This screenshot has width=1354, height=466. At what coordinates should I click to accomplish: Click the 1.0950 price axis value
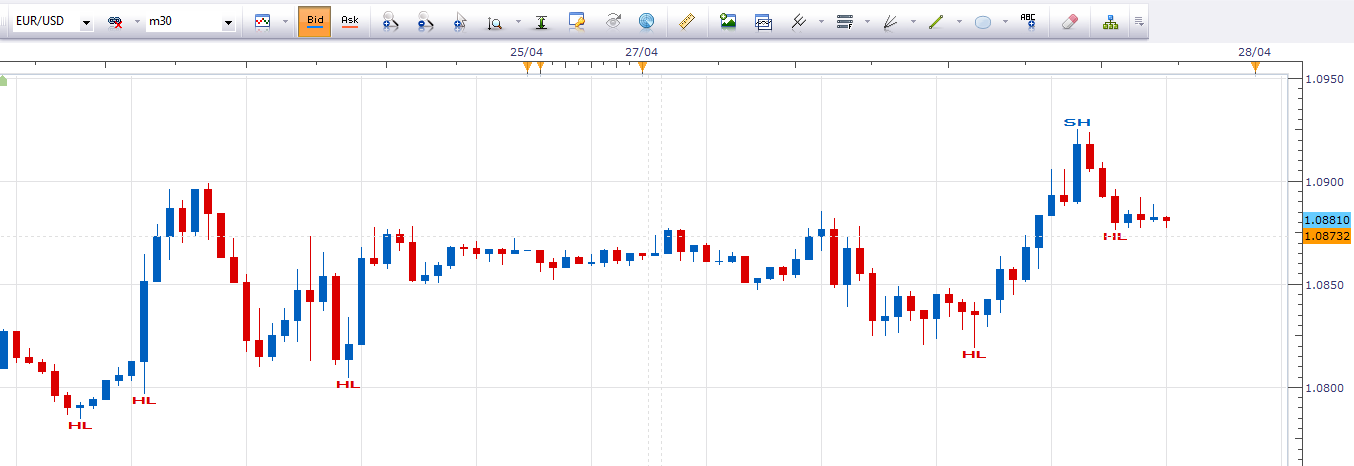coord(1327,78)
